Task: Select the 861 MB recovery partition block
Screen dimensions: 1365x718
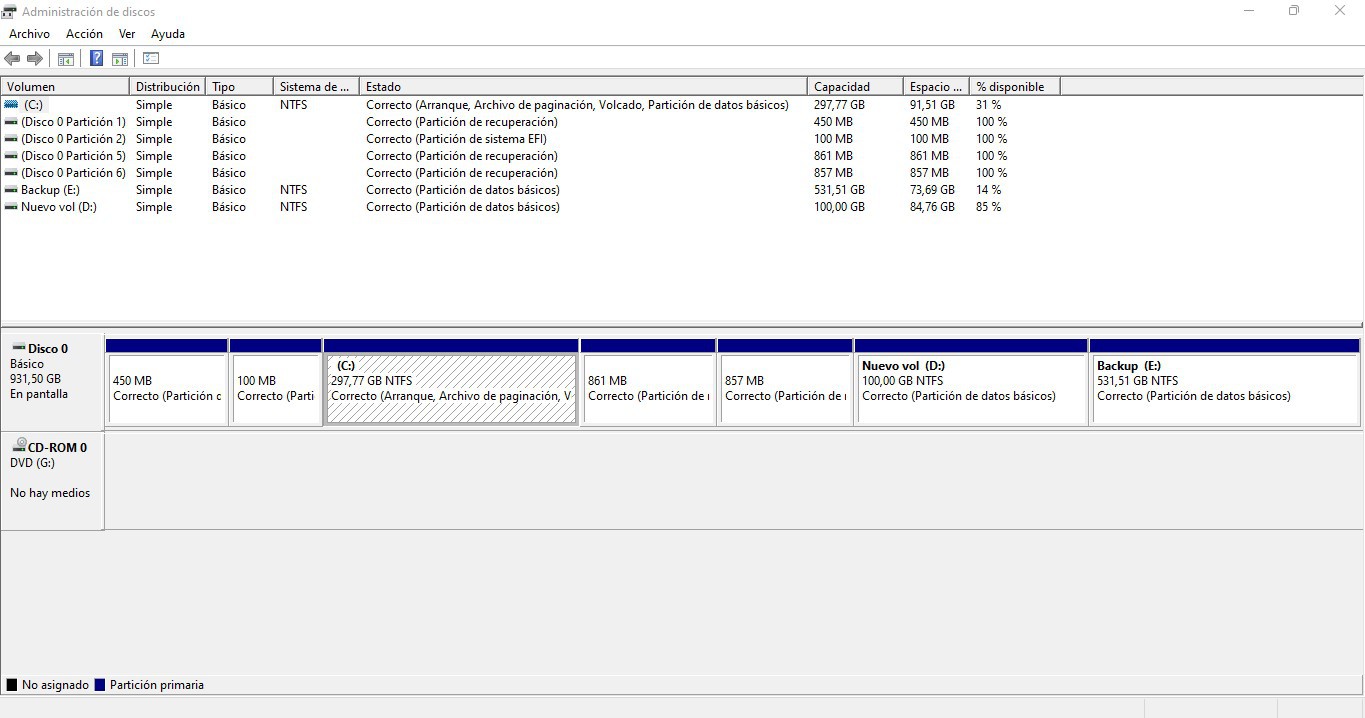Action: 648,387
